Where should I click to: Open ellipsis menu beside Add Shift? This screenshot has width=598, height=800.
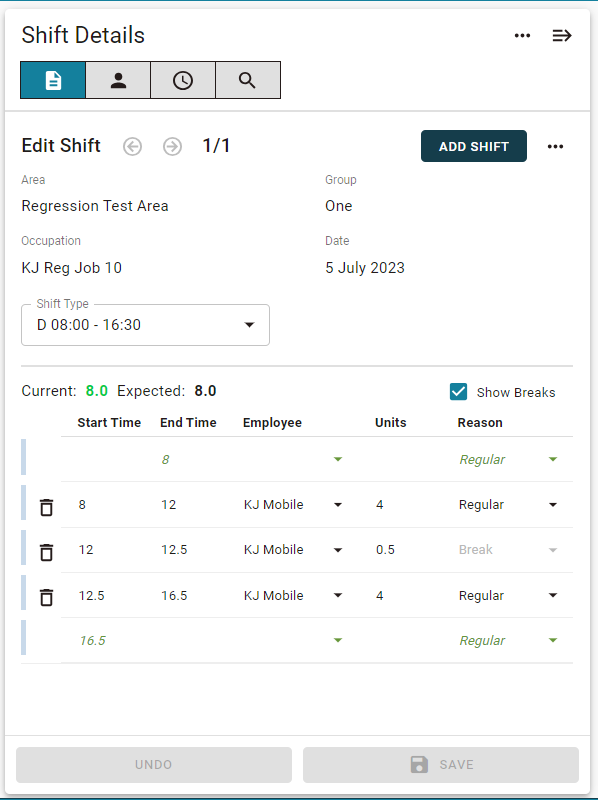(x=555, y=146)
